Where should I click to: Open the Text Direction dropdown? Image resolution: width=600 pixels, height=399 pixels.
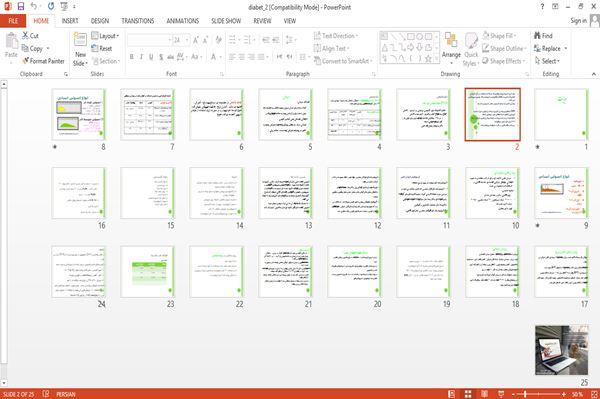point(336,36)
